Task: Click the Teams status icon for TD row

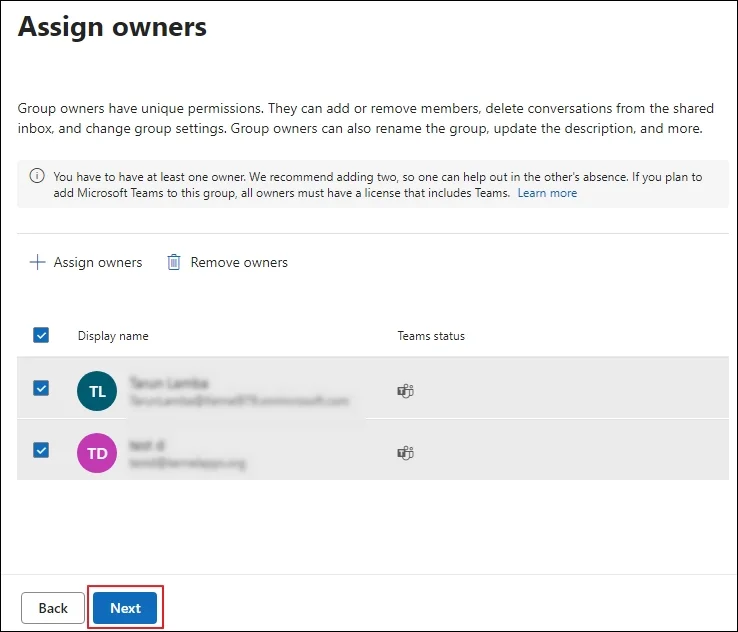Action: pyautogui.click(x=405, y=453)
